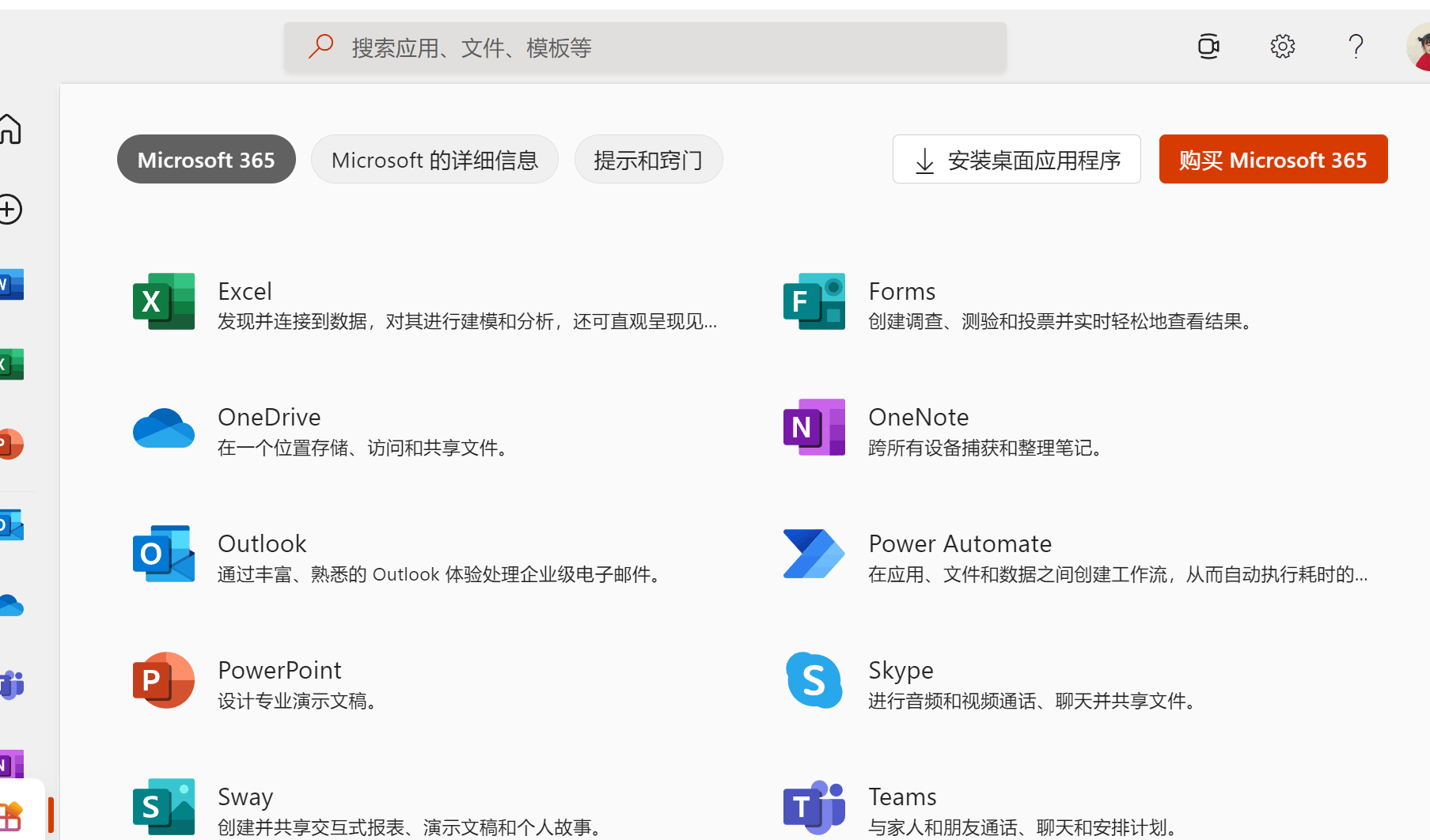The image size is (1430, 840).
Task: Click OneNote description 跨所有设备捕获和整理笔记
Action: point(985,448)
